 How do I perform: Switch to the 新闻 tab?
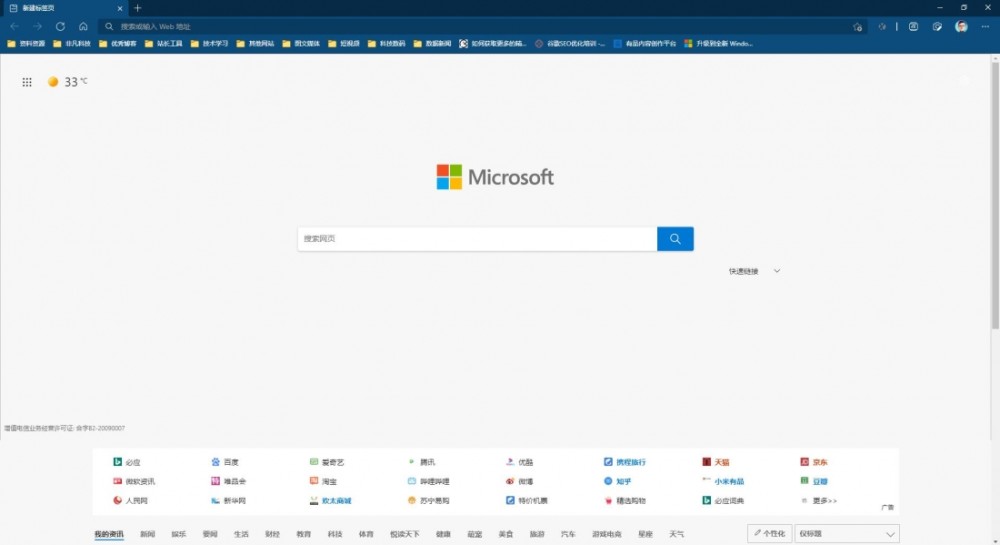coord(147,534)
